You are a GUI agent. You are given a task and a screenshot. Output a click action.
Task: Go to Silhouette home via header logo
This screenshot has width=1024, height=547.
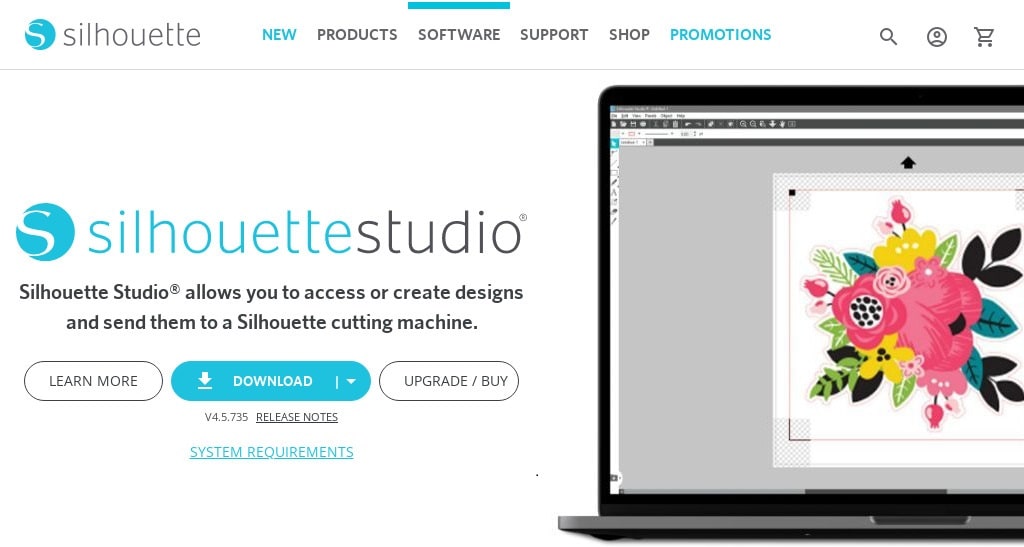click(112, 34)
